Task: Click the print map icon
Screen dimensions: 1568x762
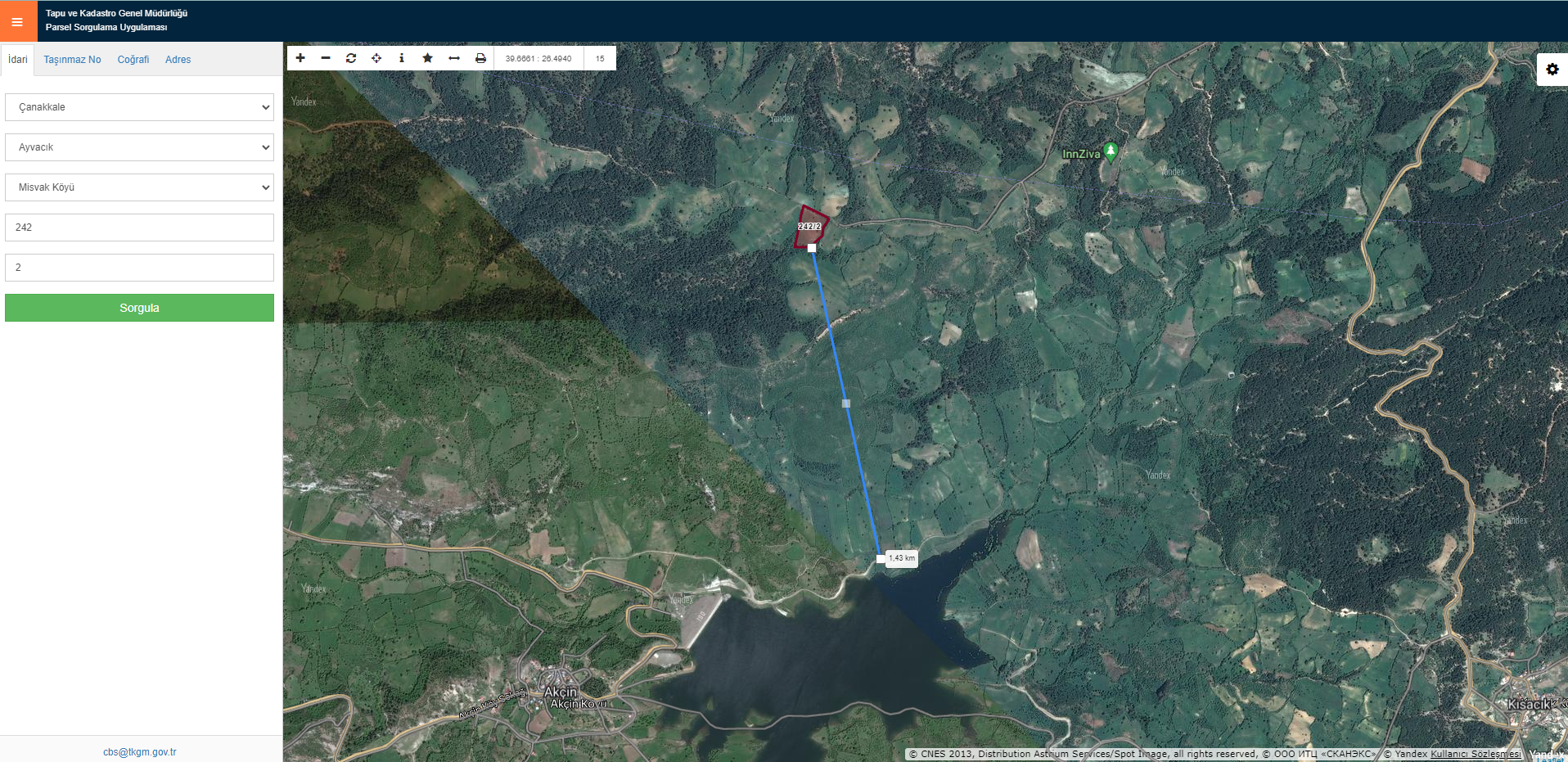Action: [480, 58]
